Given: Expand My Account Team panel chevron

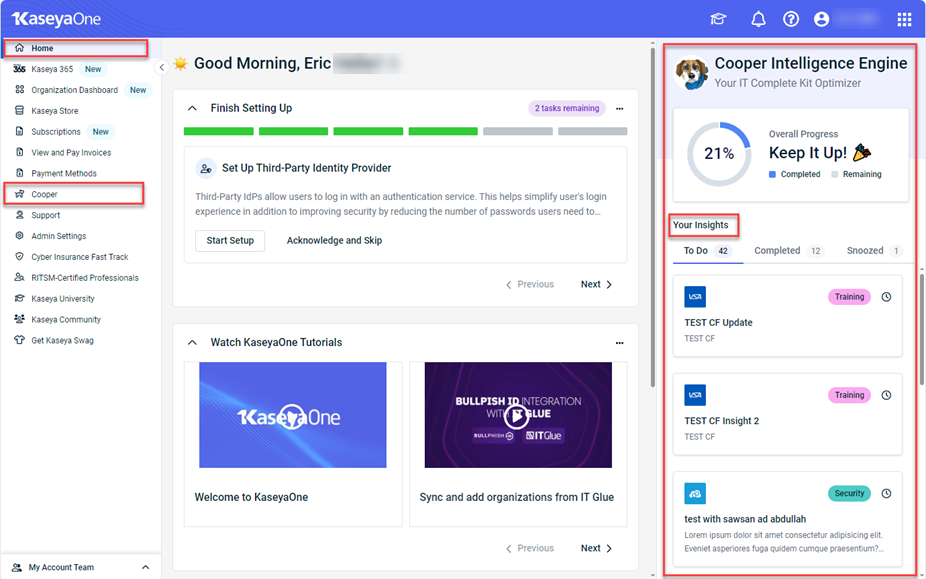Looking at the screenshot, I should click(x=145, y=567).
